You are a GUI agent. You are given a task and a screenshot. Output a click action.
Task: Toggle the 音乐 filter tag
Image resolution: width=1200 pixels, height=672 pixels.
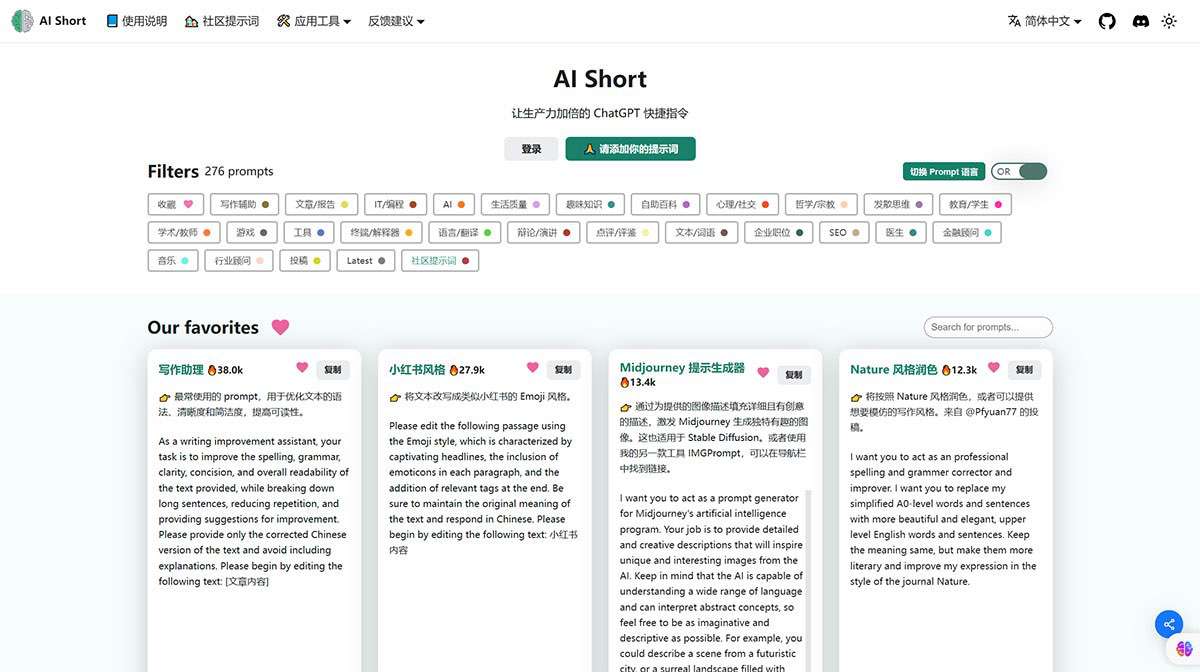(x=172, y=260)
